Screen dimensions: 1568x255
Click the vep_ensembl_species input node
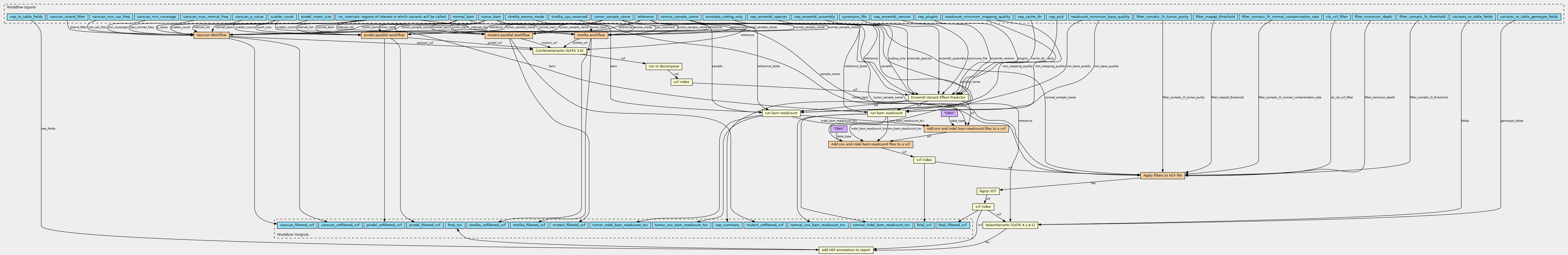tap(769, 17)
